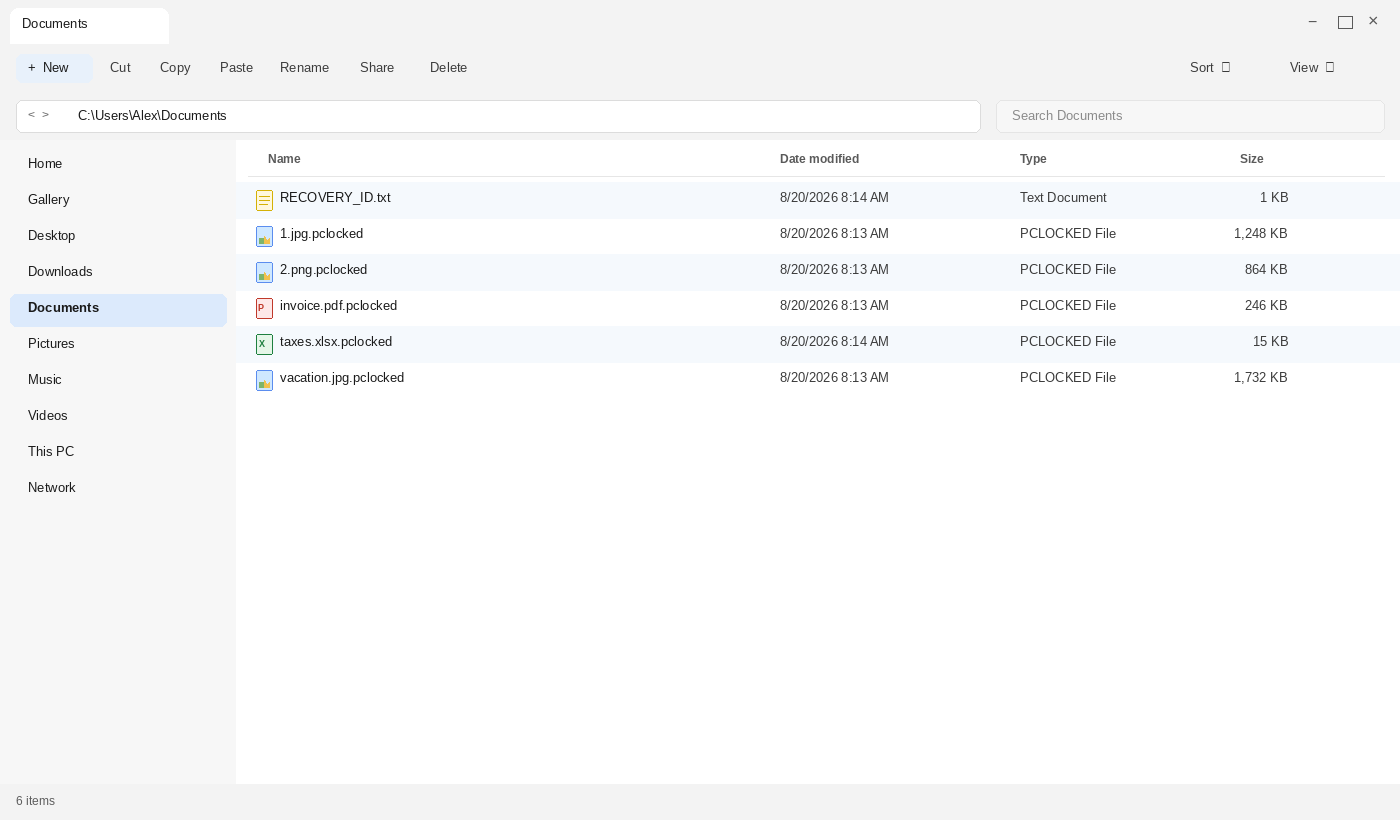Click the 246 KB size cell
1400x820 pixels.
pyautogui.click(x=1266, y=306)
